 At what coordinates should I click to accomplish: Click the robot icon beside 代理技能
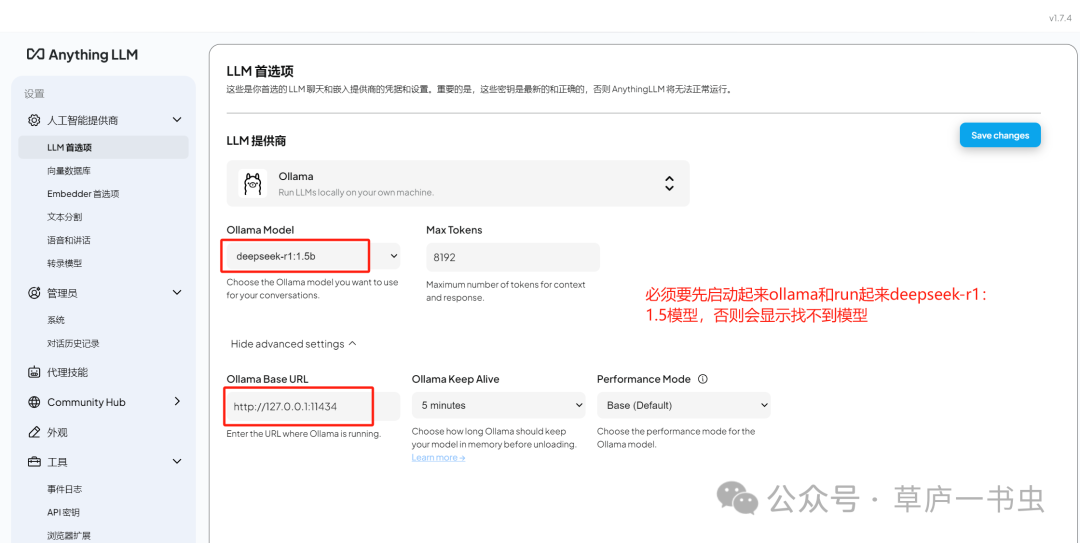pos(34,372)
